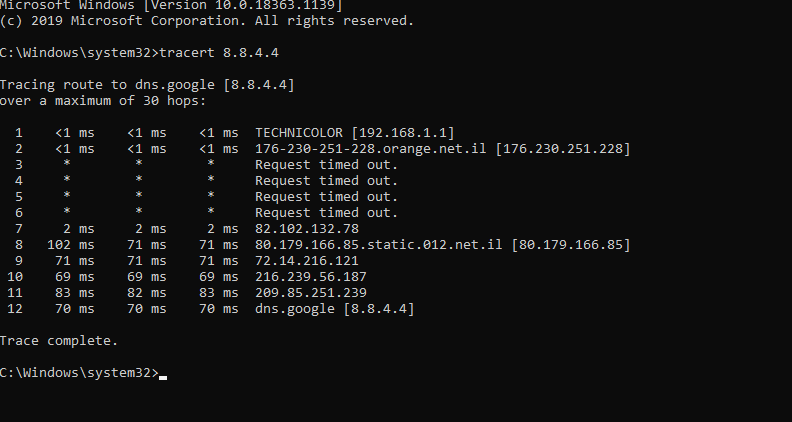792x422 pixels.
Task: Click the IP address 216.239.56.187
Action: tap(311, 277)
